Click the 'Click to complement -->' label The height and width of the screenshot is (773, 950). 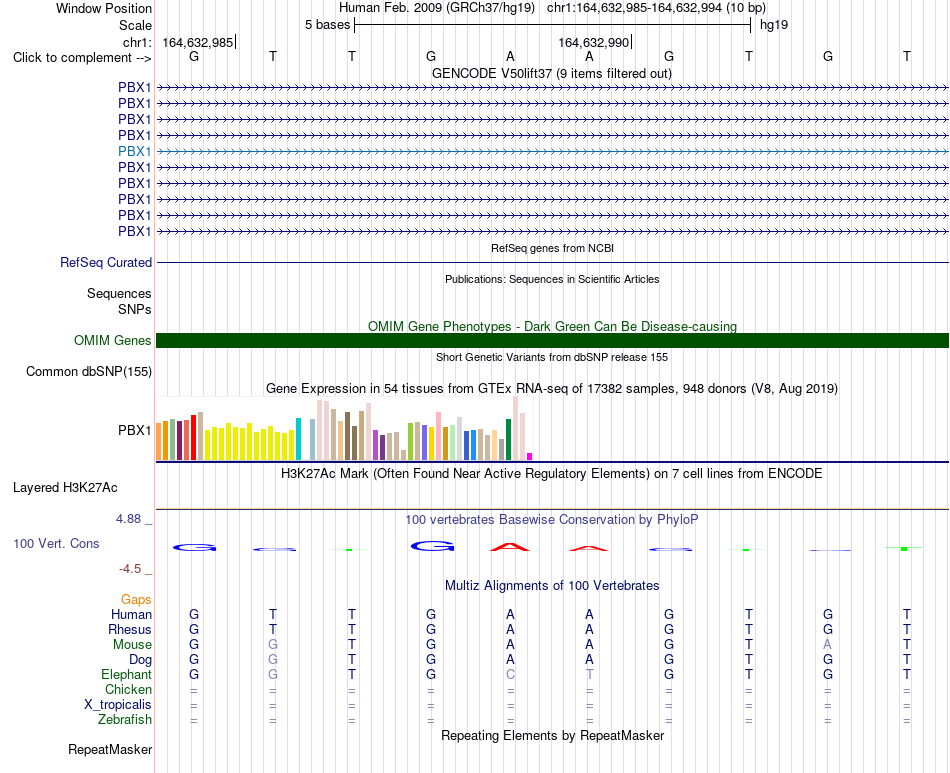(82, 58)
